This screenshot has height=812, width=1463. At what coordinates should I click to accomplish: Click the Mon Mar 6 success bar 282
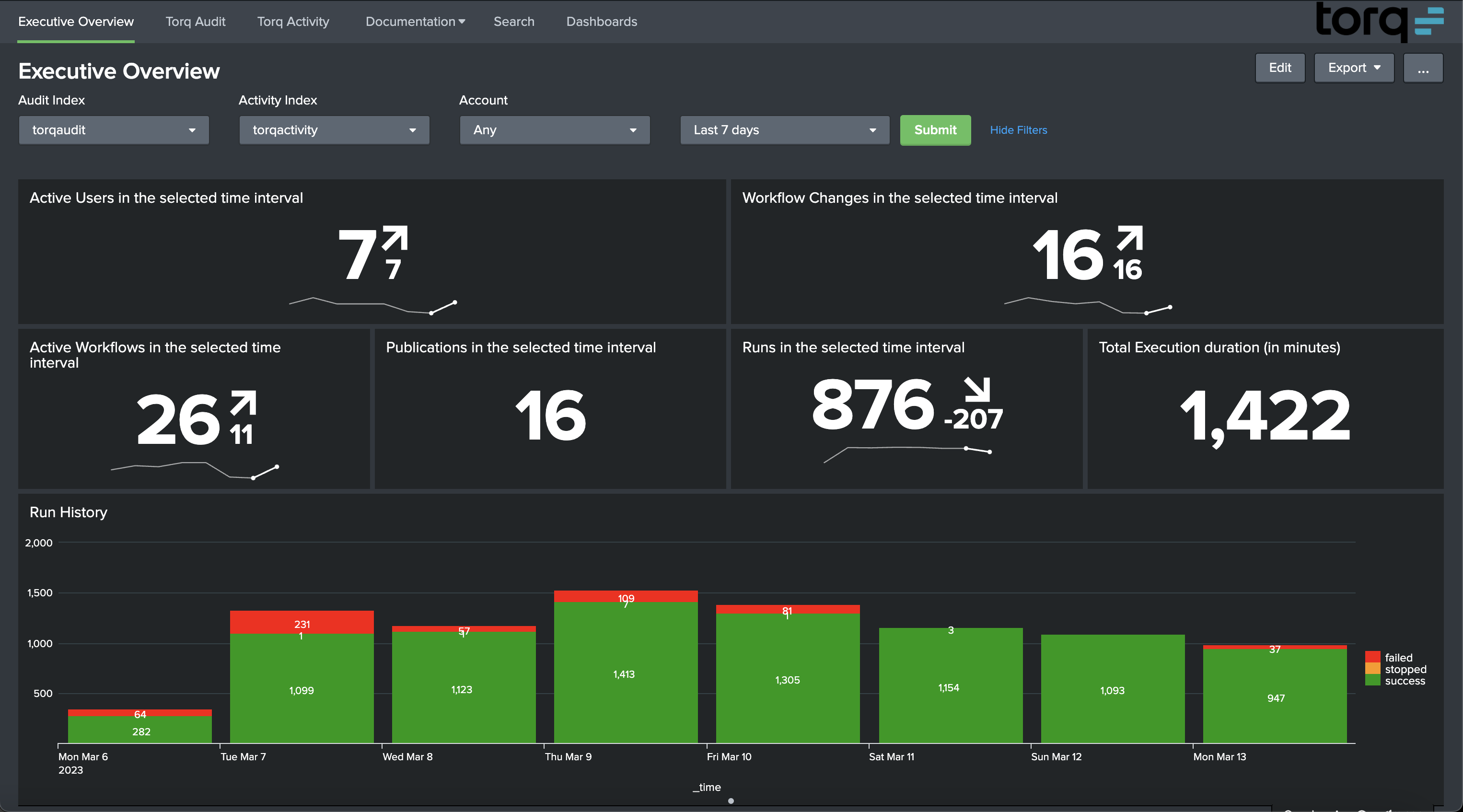[139, 730]
